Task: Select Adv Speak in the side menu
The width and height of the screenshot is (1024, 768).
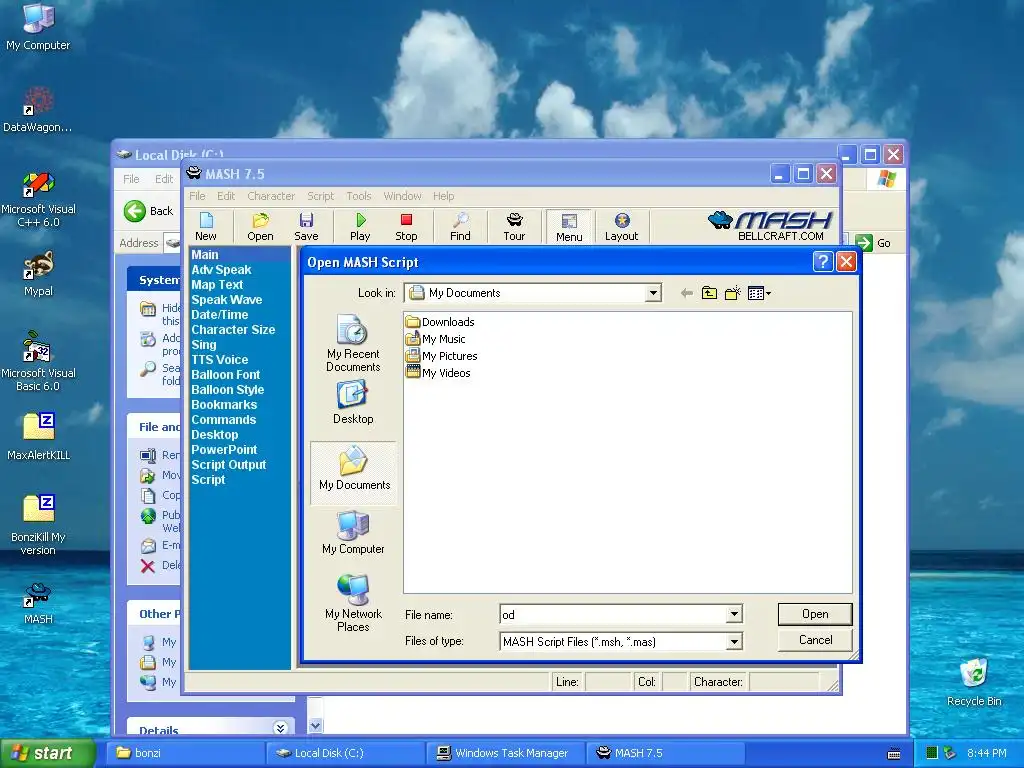Action: coord(221,270)
